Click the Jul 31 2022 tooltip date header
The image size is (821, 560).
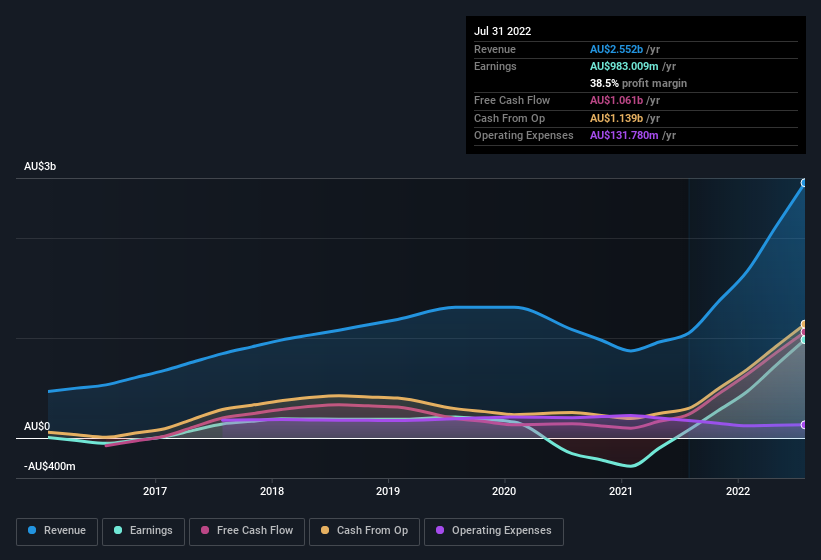click(x=503, y=31)
